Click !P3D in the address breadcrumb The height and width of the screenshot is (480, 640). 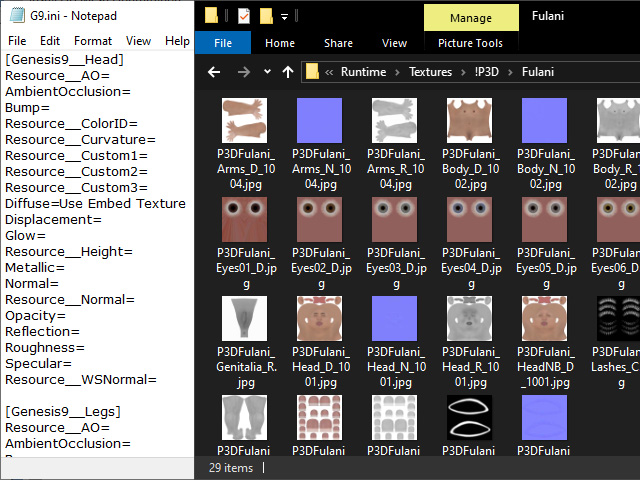coord(487,72)
